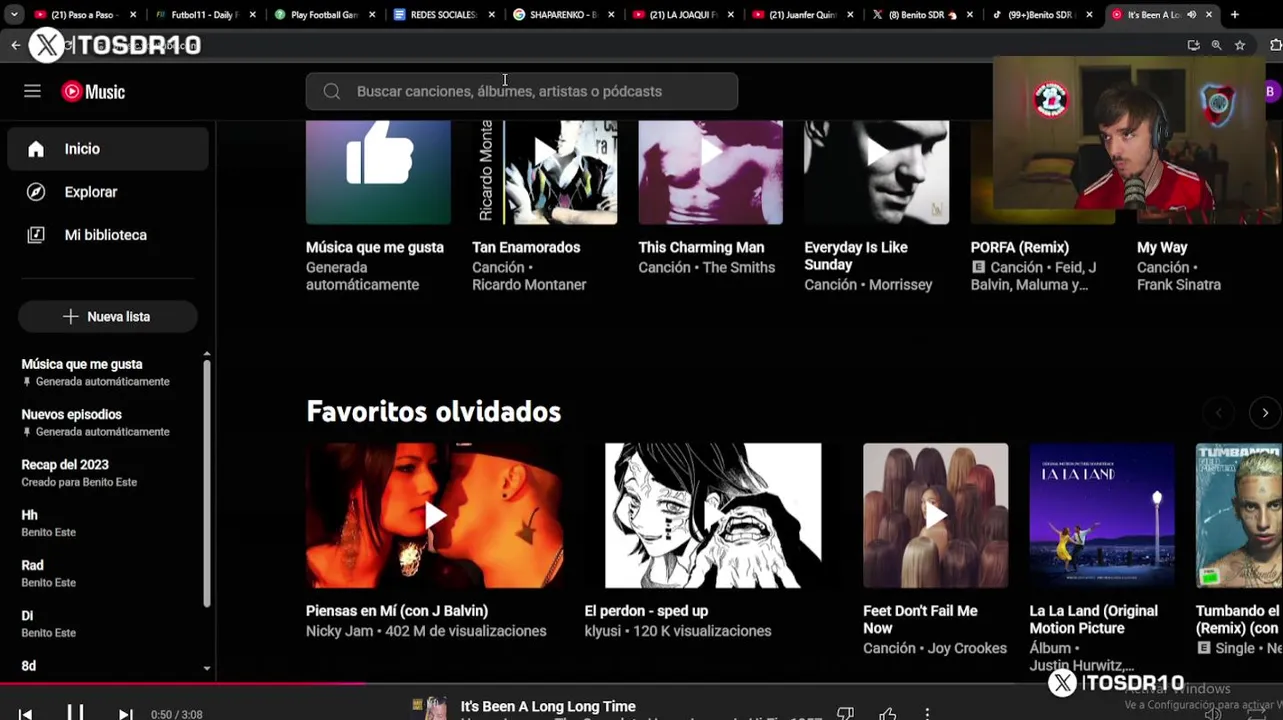Viewport: 1283px width, 720px height.
Task: Click Nueva lista button
Action: [x=108, y=317]
